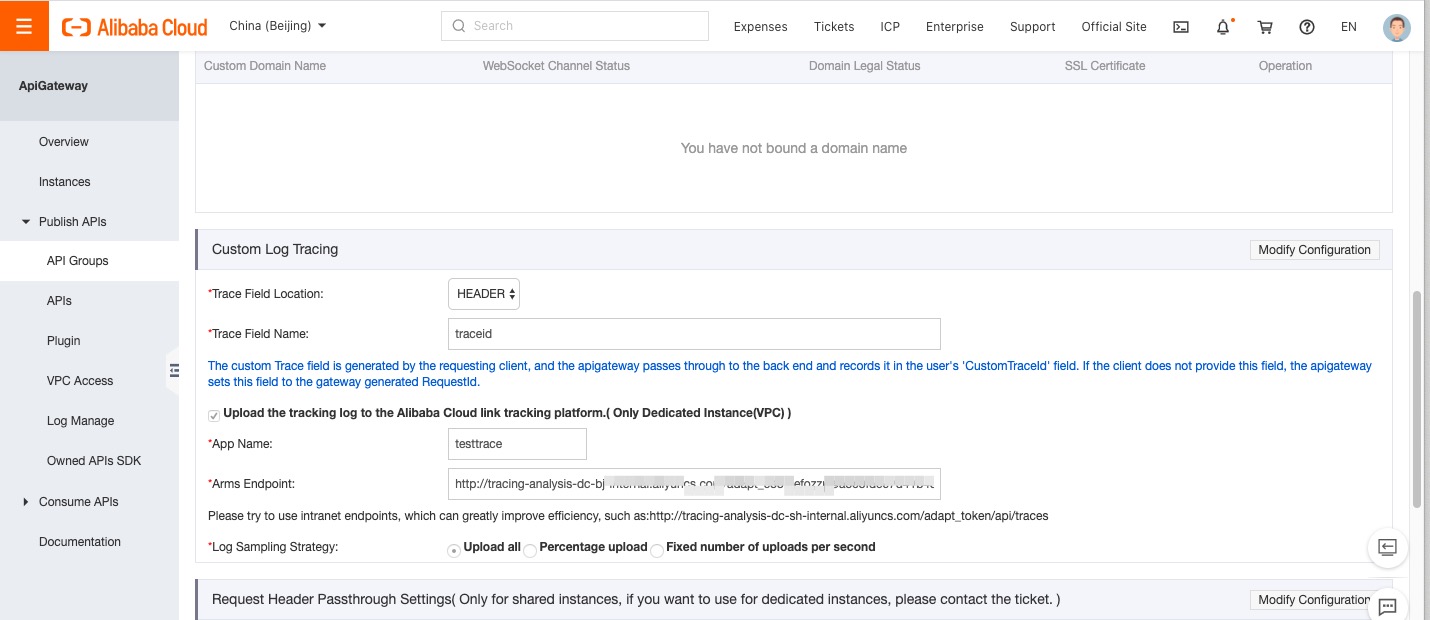The height and width of the screenshot is (620, 1430).
Task: Open the Trace Field Location dropdown
Action: coord(484,294)
